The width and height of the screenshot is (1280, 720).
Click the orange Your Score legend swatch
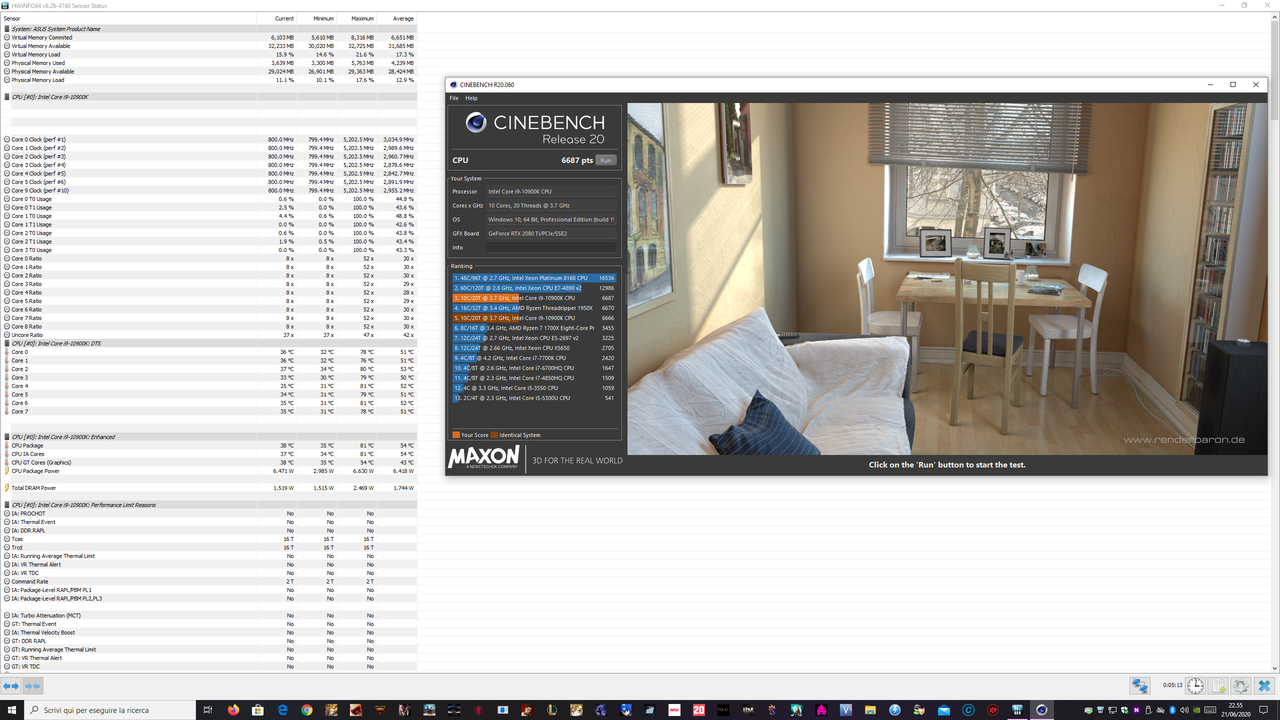click(454, 435)
